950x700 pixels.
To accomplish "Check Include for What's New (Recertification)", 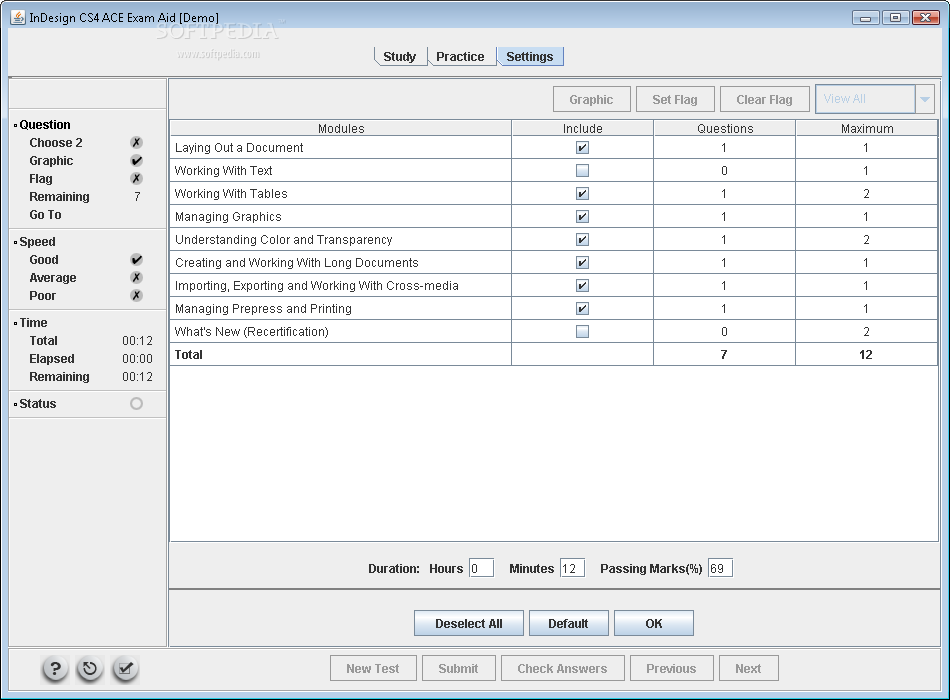I will coord(582,332).
